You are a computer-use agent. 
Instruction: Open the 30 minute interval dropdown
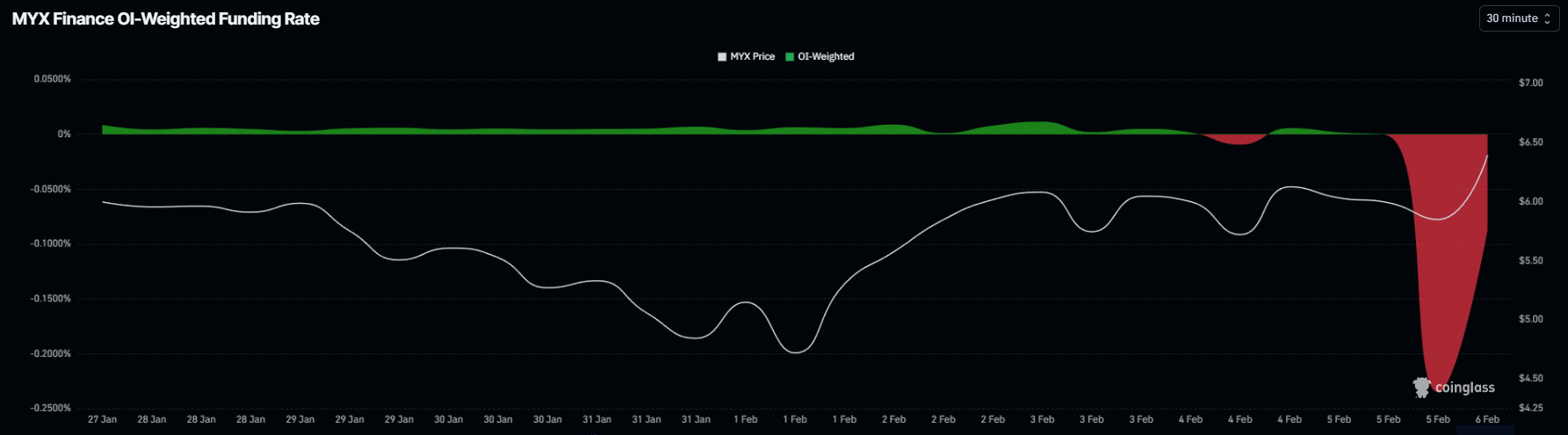pyautogui.click(x=1520, y=18)
